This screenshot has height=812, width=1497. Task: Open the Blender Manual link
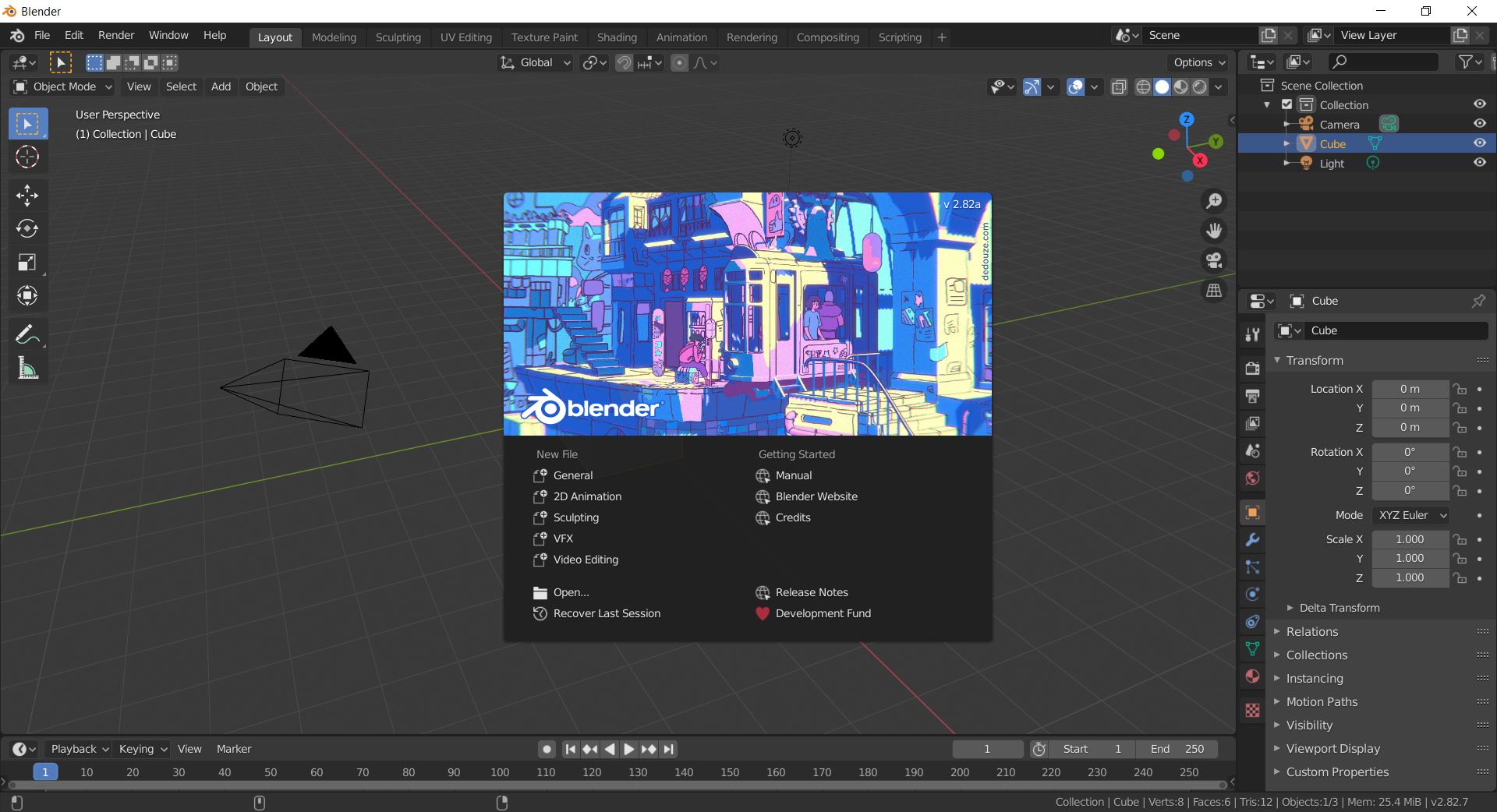point(792,475)
